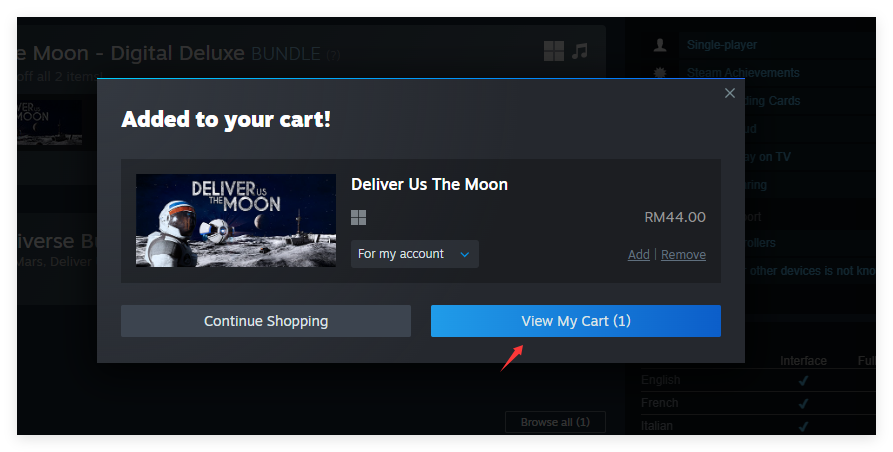
Task: Click the Steam Achievements gear icon
Action: click(660, 72)
